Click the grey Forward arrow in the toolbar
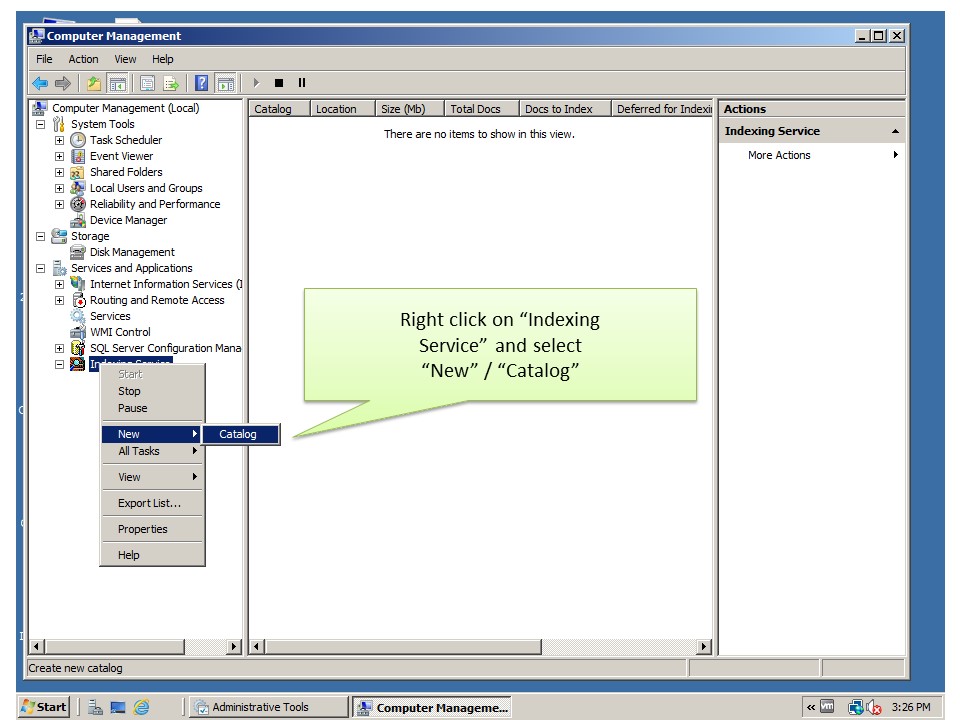 [63, 83]
